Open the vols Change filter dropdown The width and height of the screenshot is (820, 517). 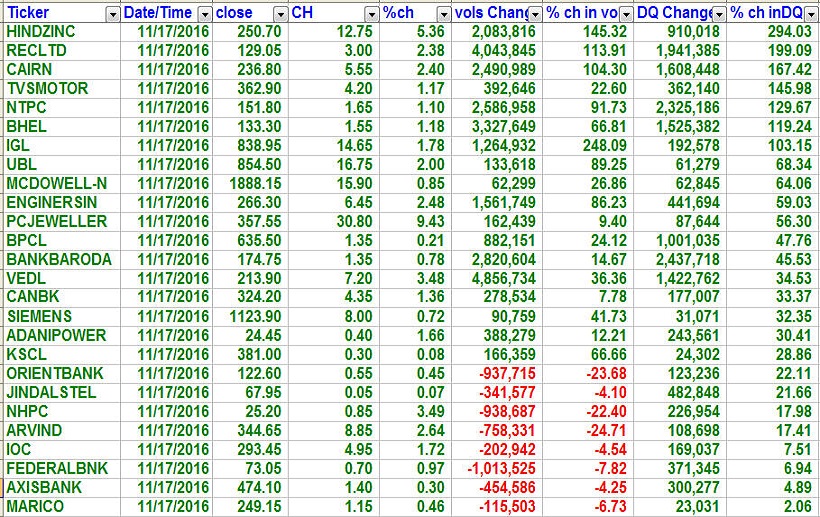(535, 13)
